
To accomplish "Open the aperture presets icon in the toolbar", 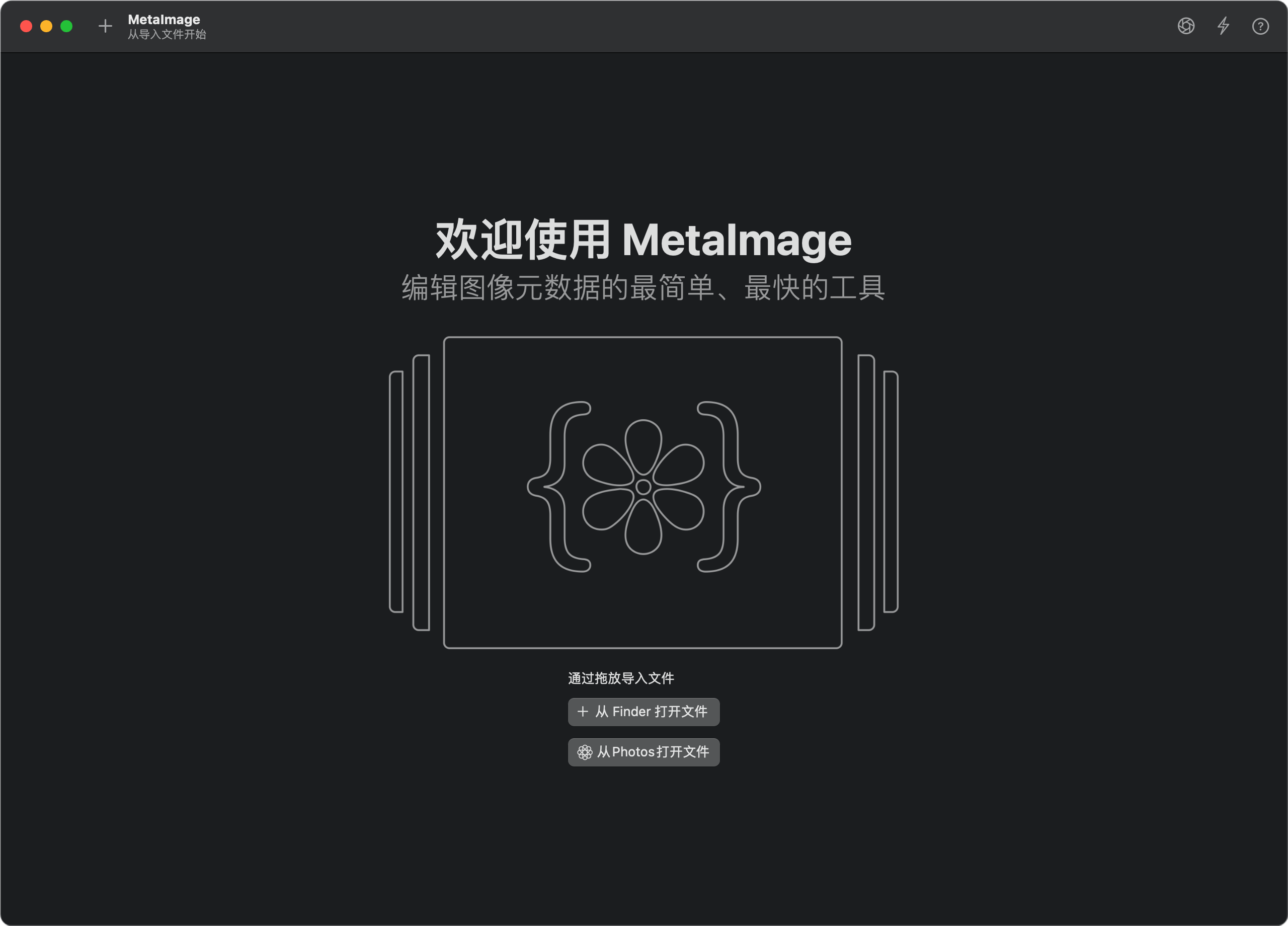I will tap(1186, 26).
